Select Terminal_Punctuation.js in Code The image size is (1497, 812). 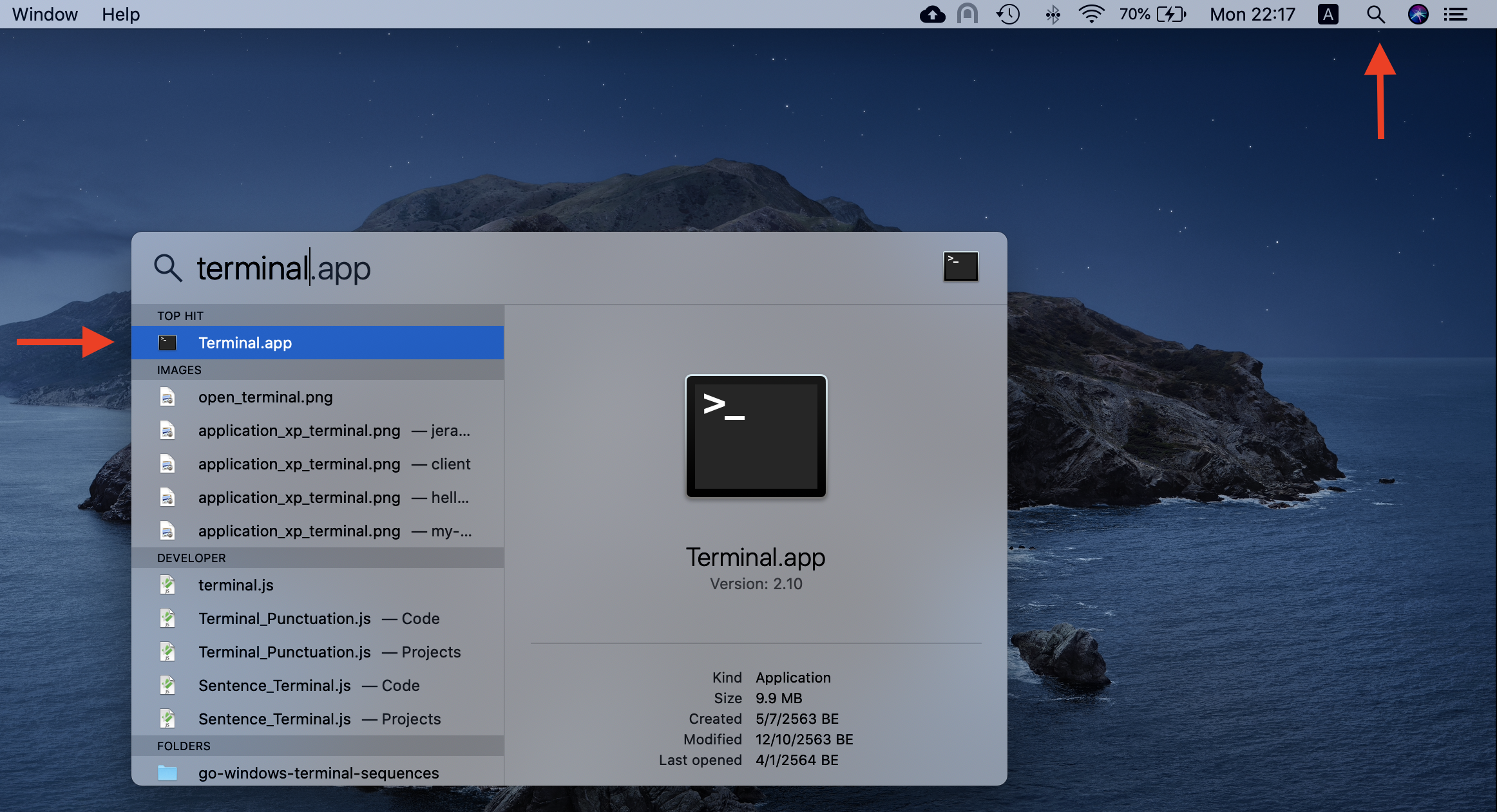pyautogui.click(x=318, y=618)
